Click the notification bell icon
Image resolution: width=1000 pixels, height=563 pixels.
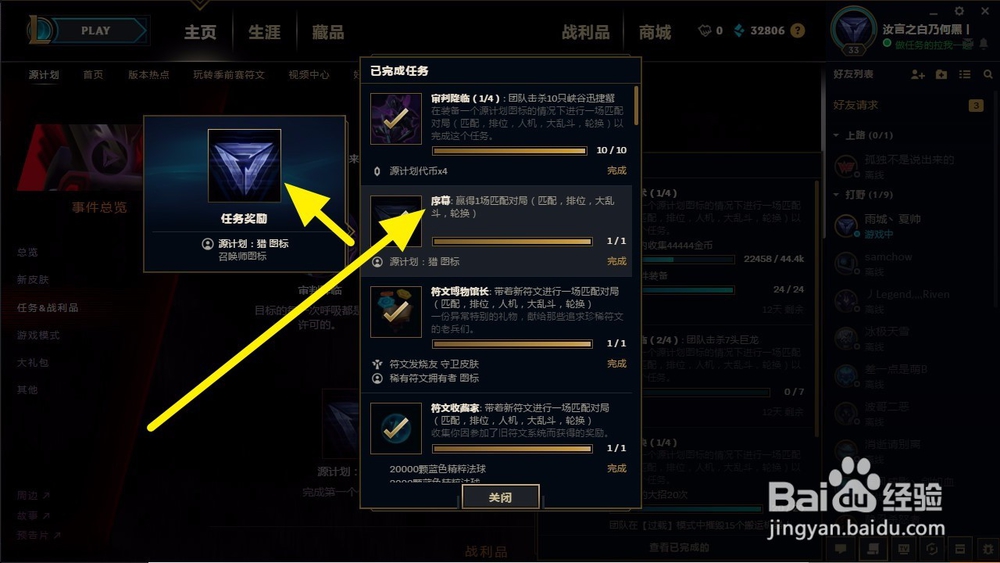click(x=984, y=43)
